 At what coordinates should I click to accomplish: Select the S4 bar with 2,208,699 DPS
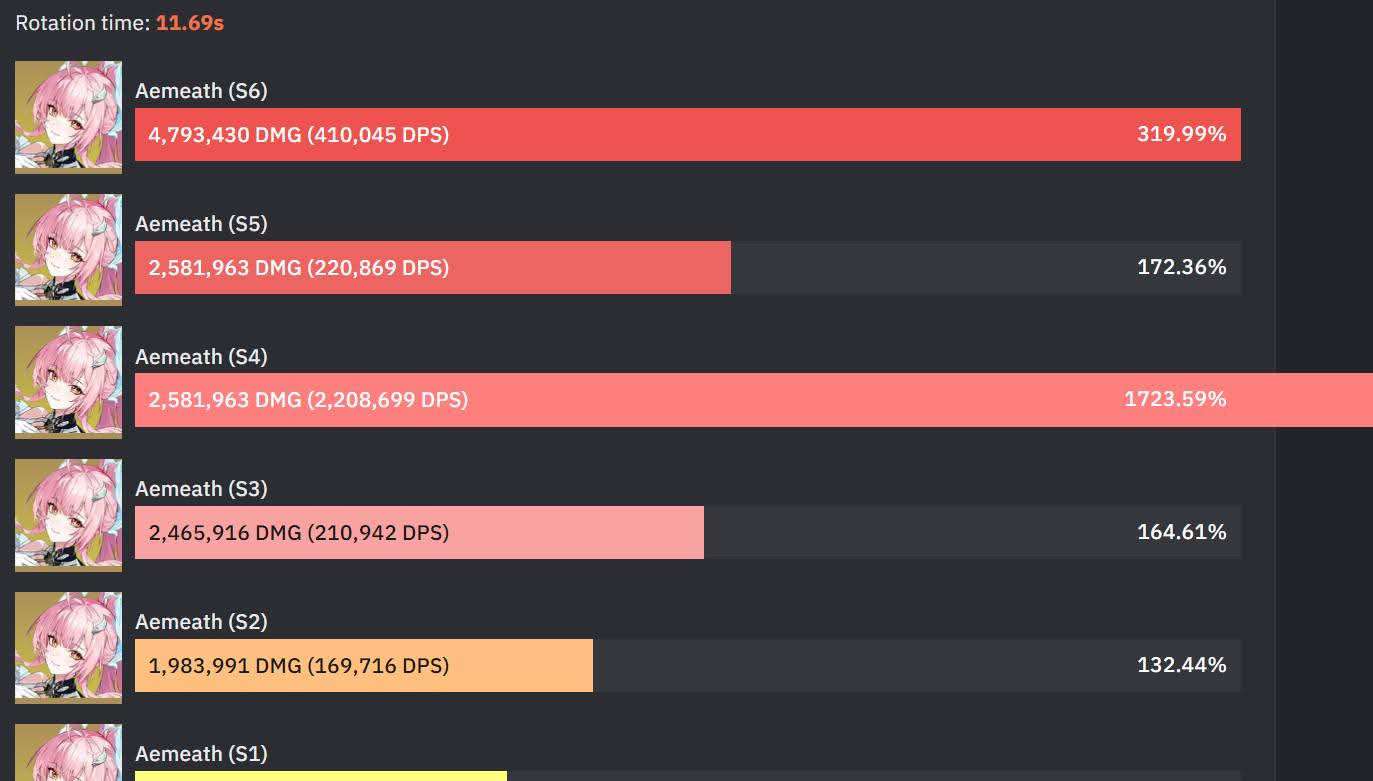[754, 400]
